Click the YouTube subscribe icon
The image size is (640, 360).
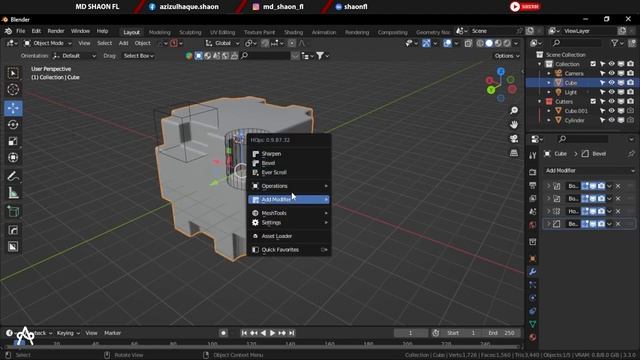525,7
